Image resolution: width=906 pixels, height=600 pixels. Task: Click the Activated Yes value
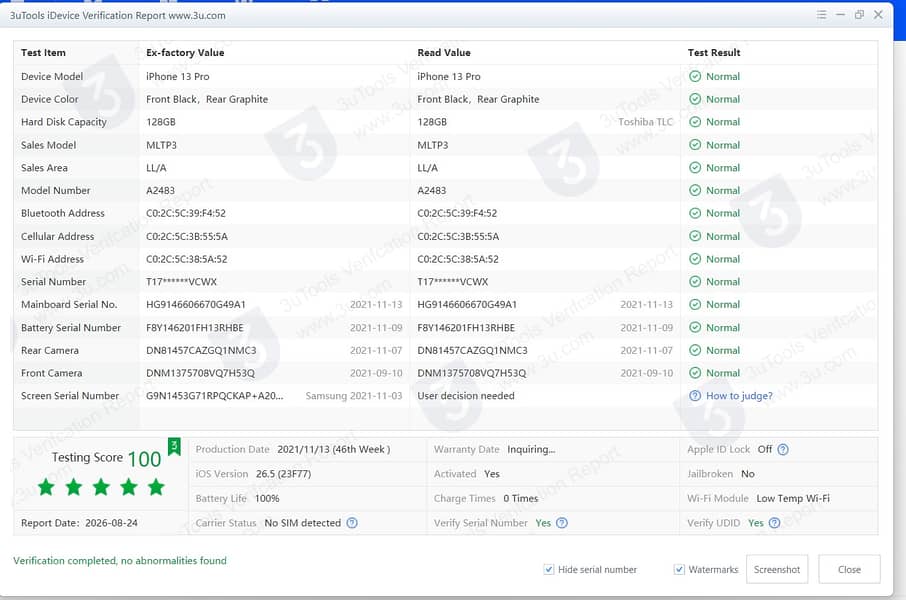click(492, 473)
